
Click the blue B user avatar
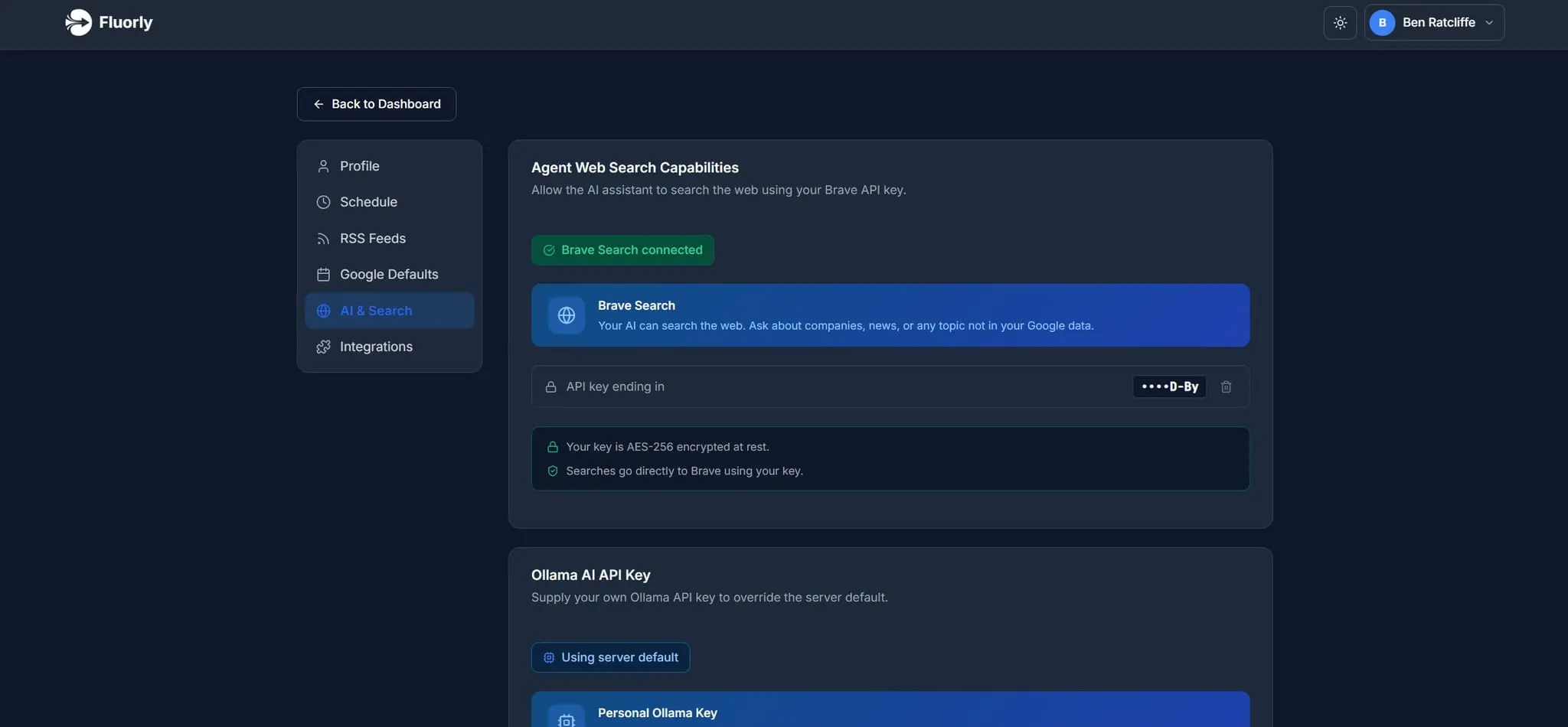pos(1382,23)
